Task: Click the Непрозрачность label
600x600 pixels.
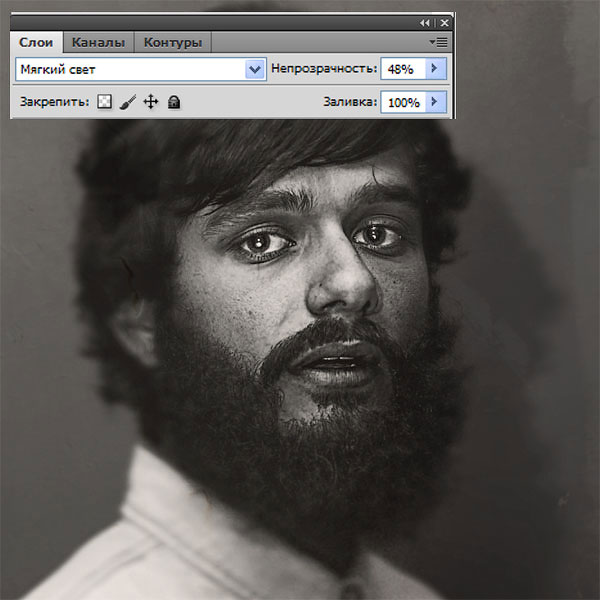Action: tap(324, 68)
